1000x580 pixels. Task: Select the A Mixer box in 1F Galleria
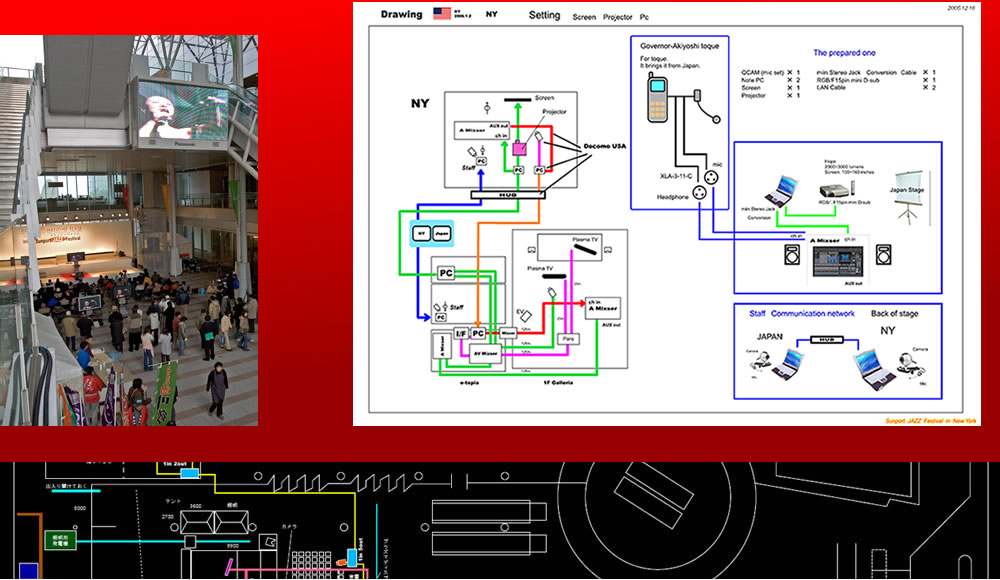(x=603, y=308)
